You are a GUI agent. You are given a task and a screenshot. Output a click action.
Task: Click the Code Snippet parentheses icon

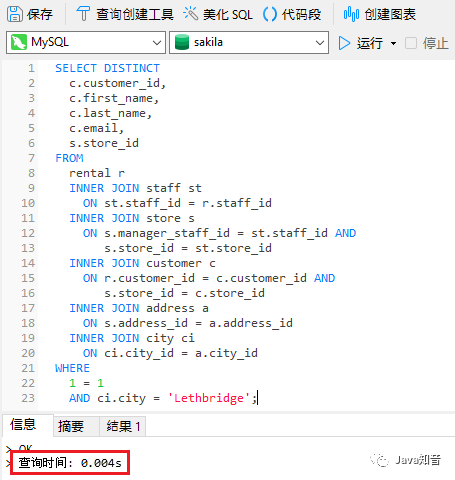(x=270, y=14)
